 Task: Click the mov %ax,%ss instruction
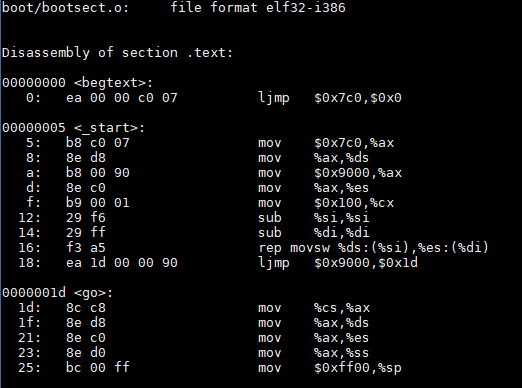pos(314,353)
